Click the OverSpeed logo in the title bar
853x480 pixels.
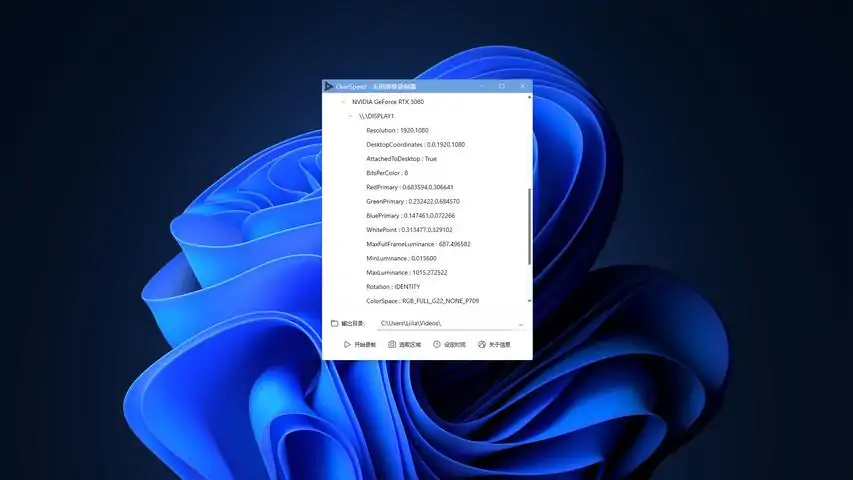pyautogui.click(x=329, y=86)
